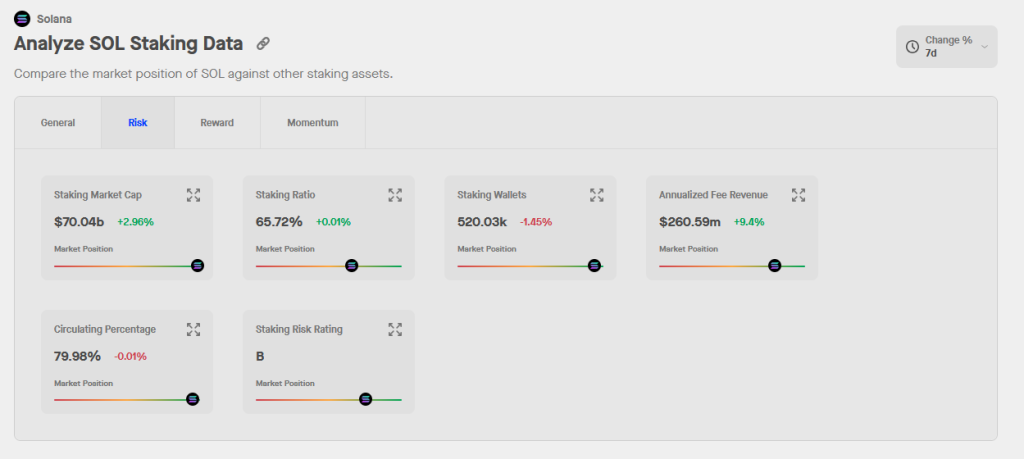1024x459 pixels.
Task: Click the Analyze SOL Staking Data heading
Action: point(129,44)
